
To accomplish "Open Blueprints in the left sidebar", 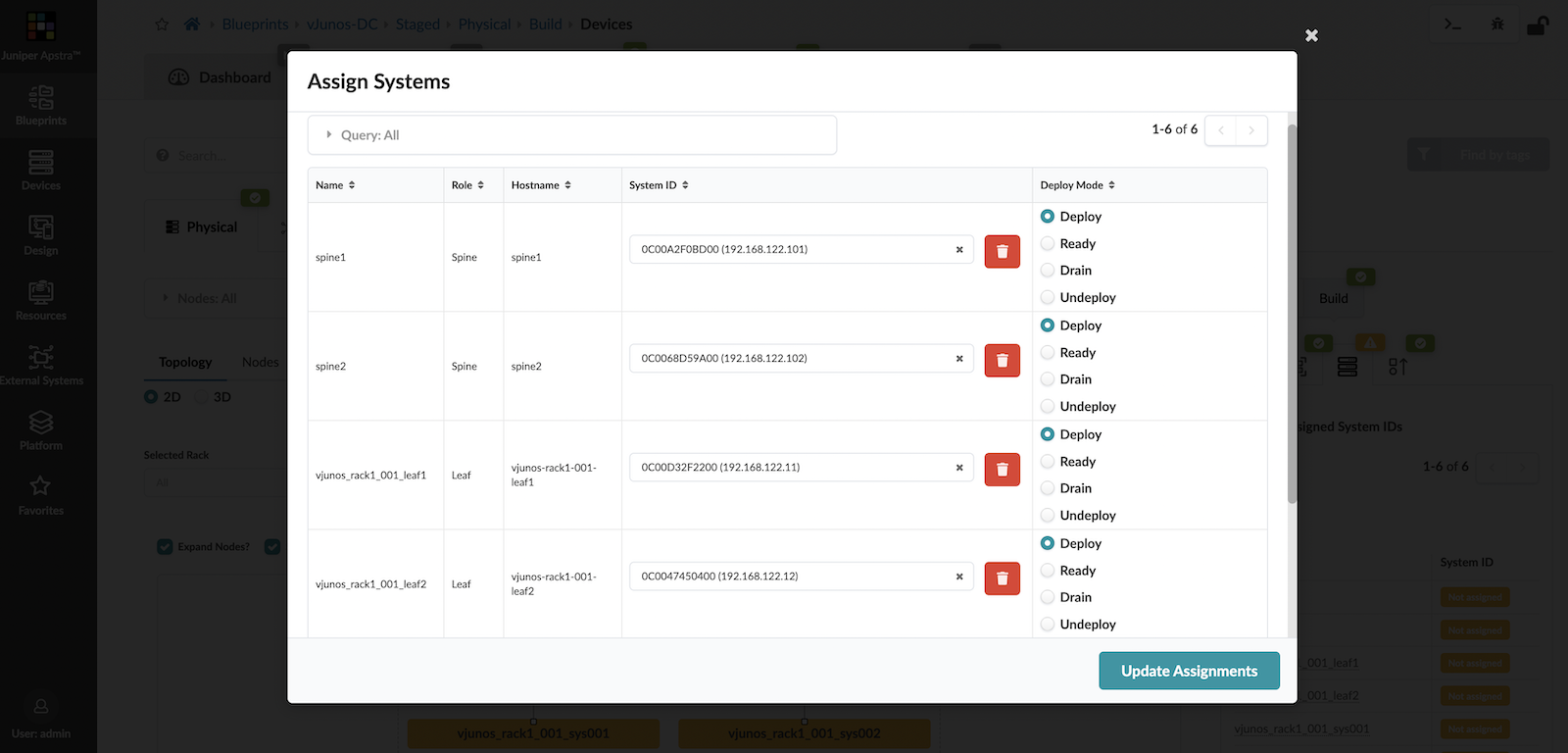I will [x=41, y=106].
